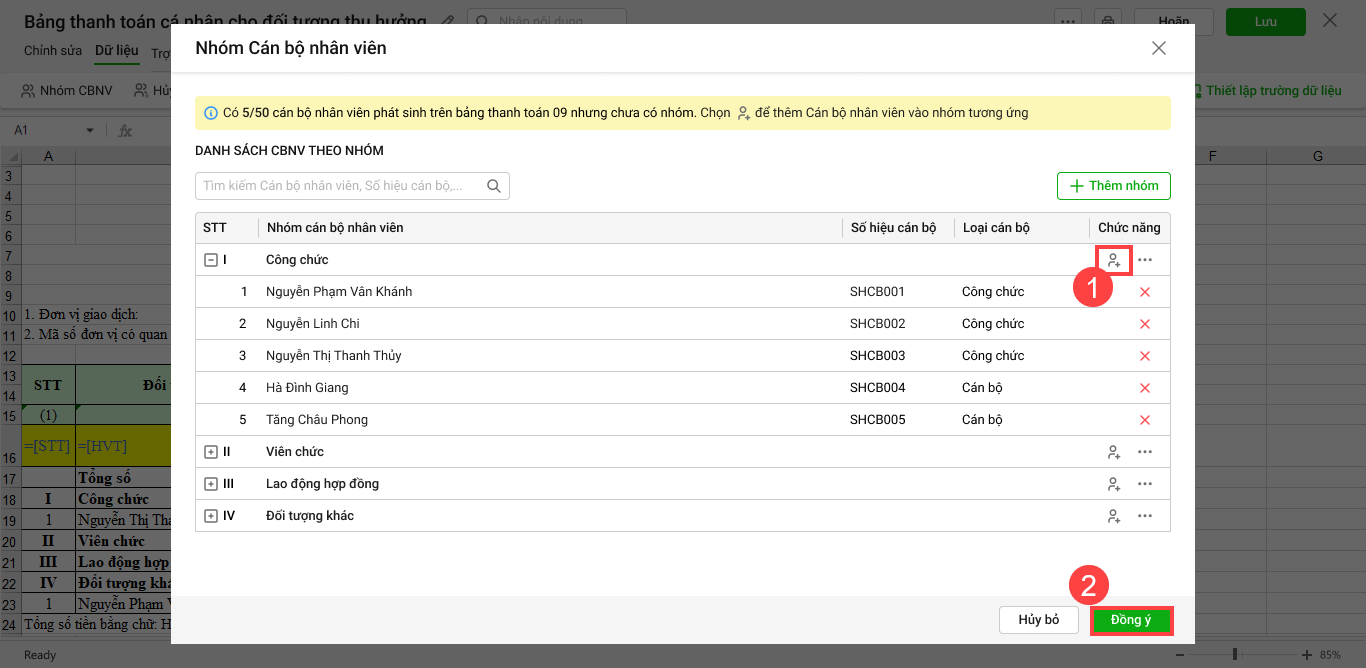Cancel with the Hủy bỏ button
Image resolution: width=1366 pixels, height=668 pixels.
[x=1038, y=620]
